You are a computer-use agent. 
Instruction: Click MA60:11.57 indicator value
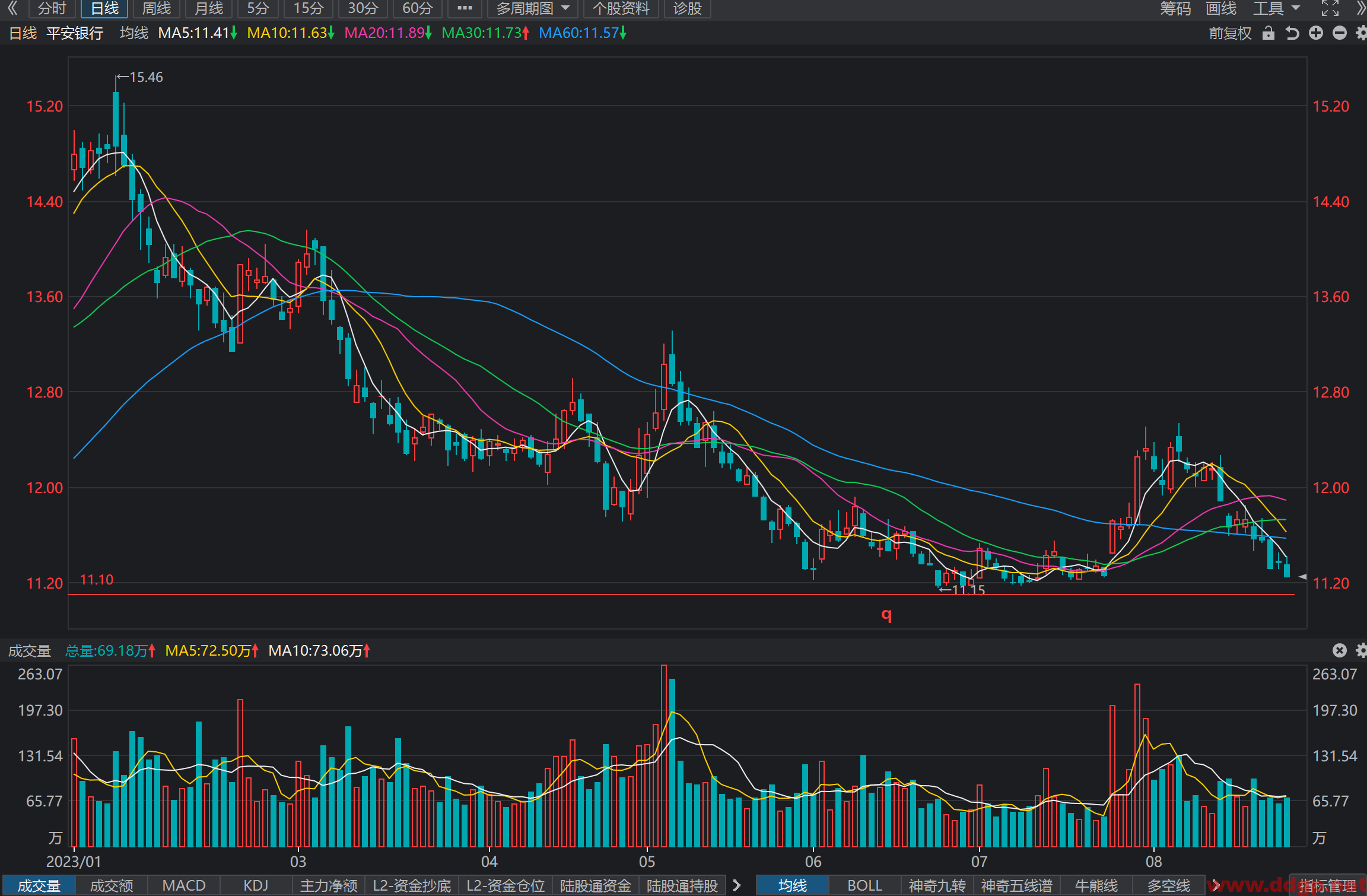click(x=583, y=33)
